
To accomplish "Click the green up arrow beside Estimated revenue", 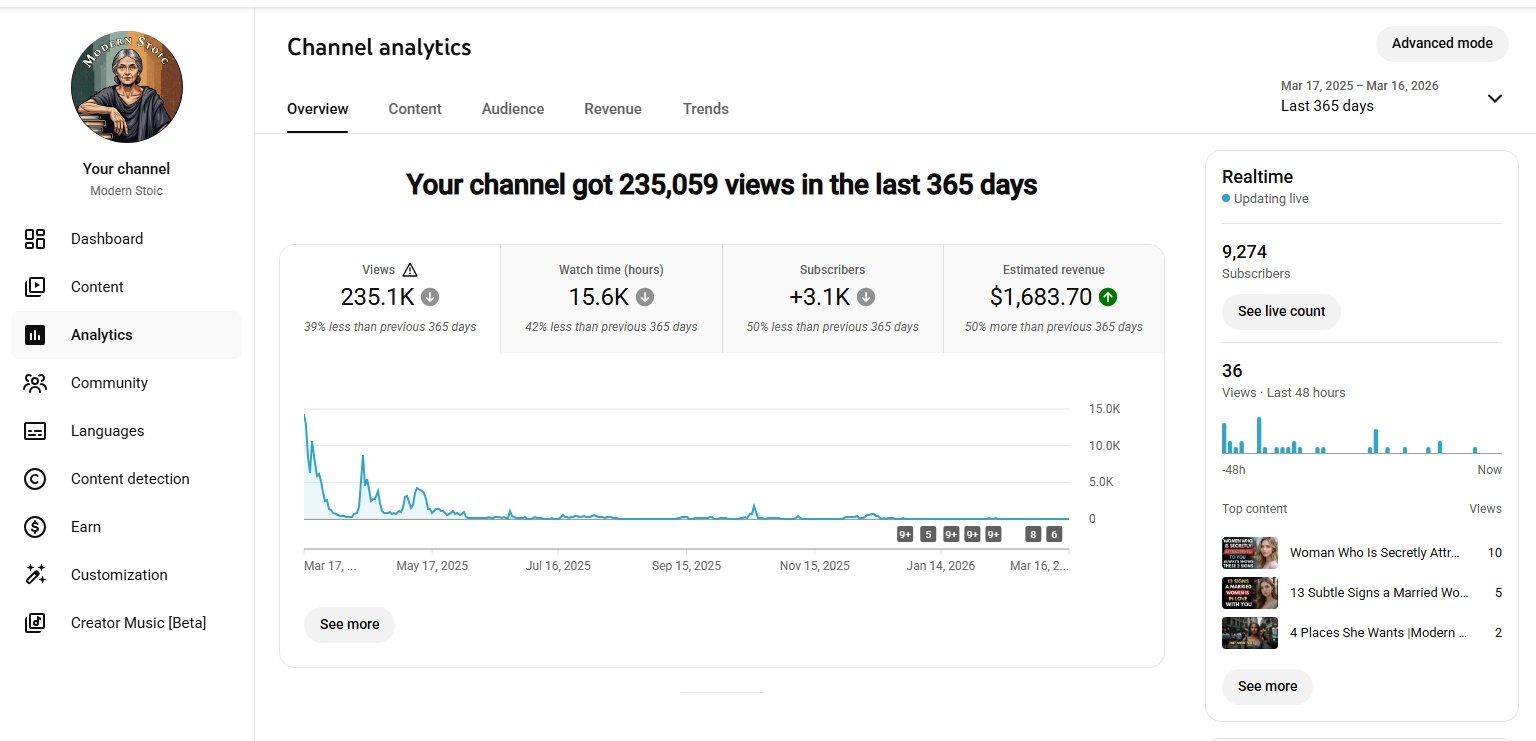I will (x=1107, y=297).
